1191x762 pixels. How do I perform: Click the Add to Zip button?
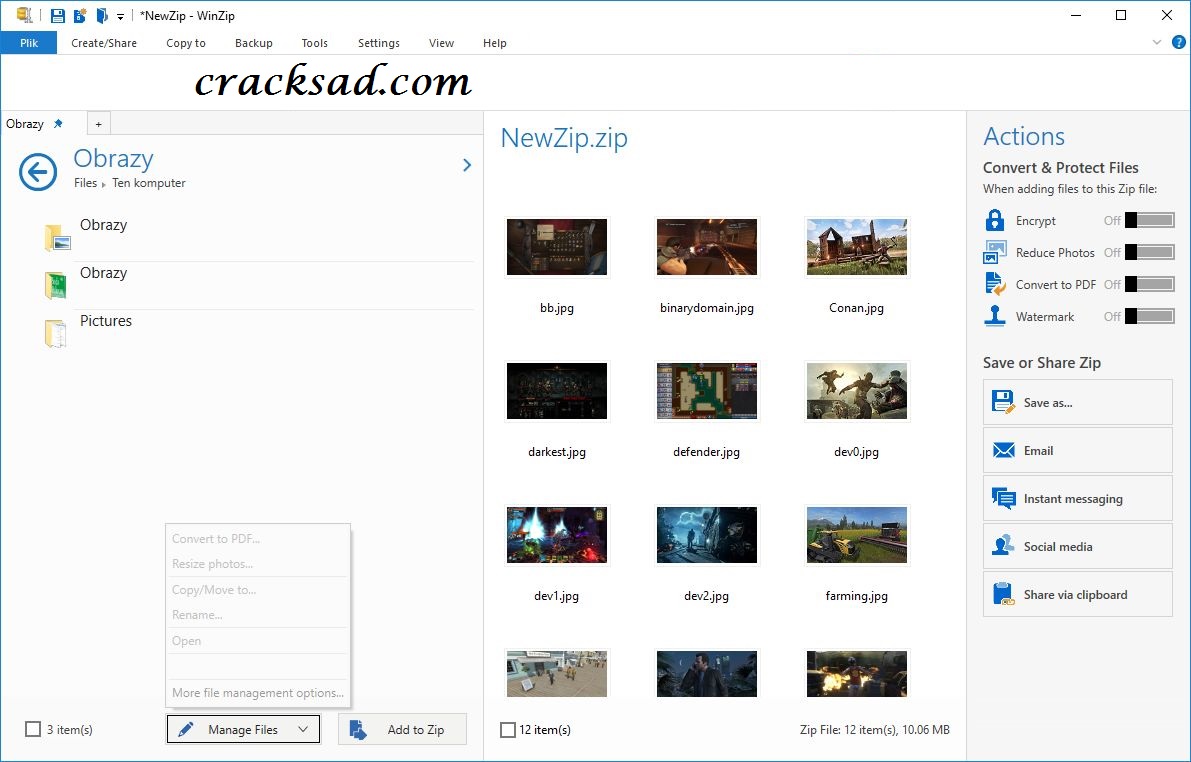pyautogui.click(x=403, y=729)
